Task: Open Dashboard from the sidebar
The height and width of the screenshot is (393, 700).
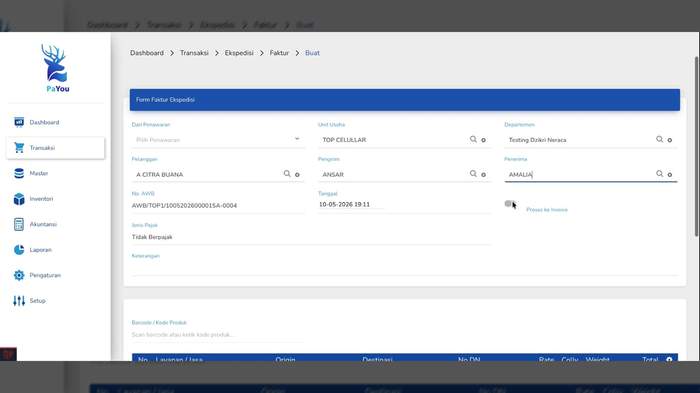Action: tap(44, 122)
